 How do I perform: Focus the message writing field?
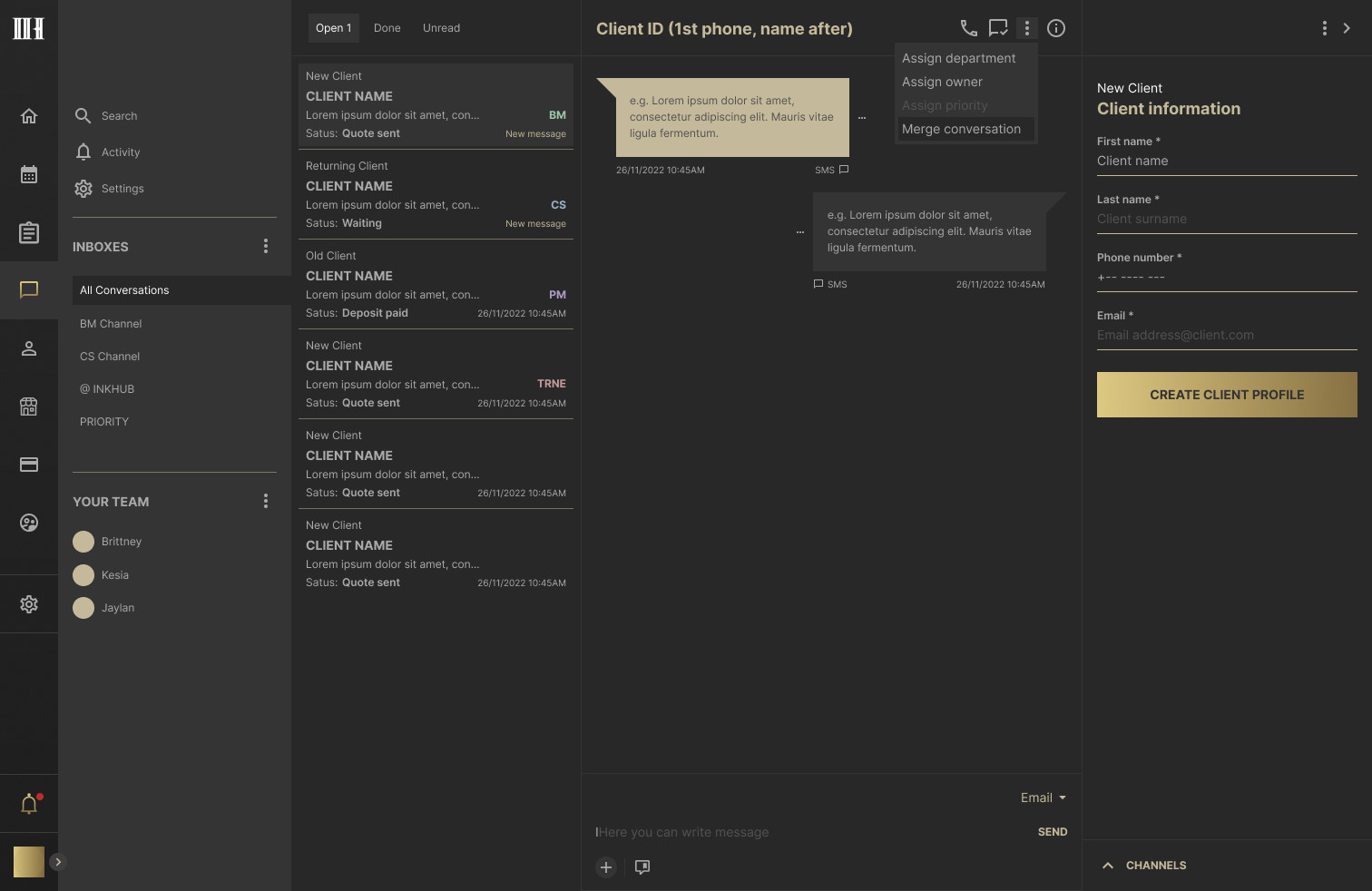click(x=812, y=832)
